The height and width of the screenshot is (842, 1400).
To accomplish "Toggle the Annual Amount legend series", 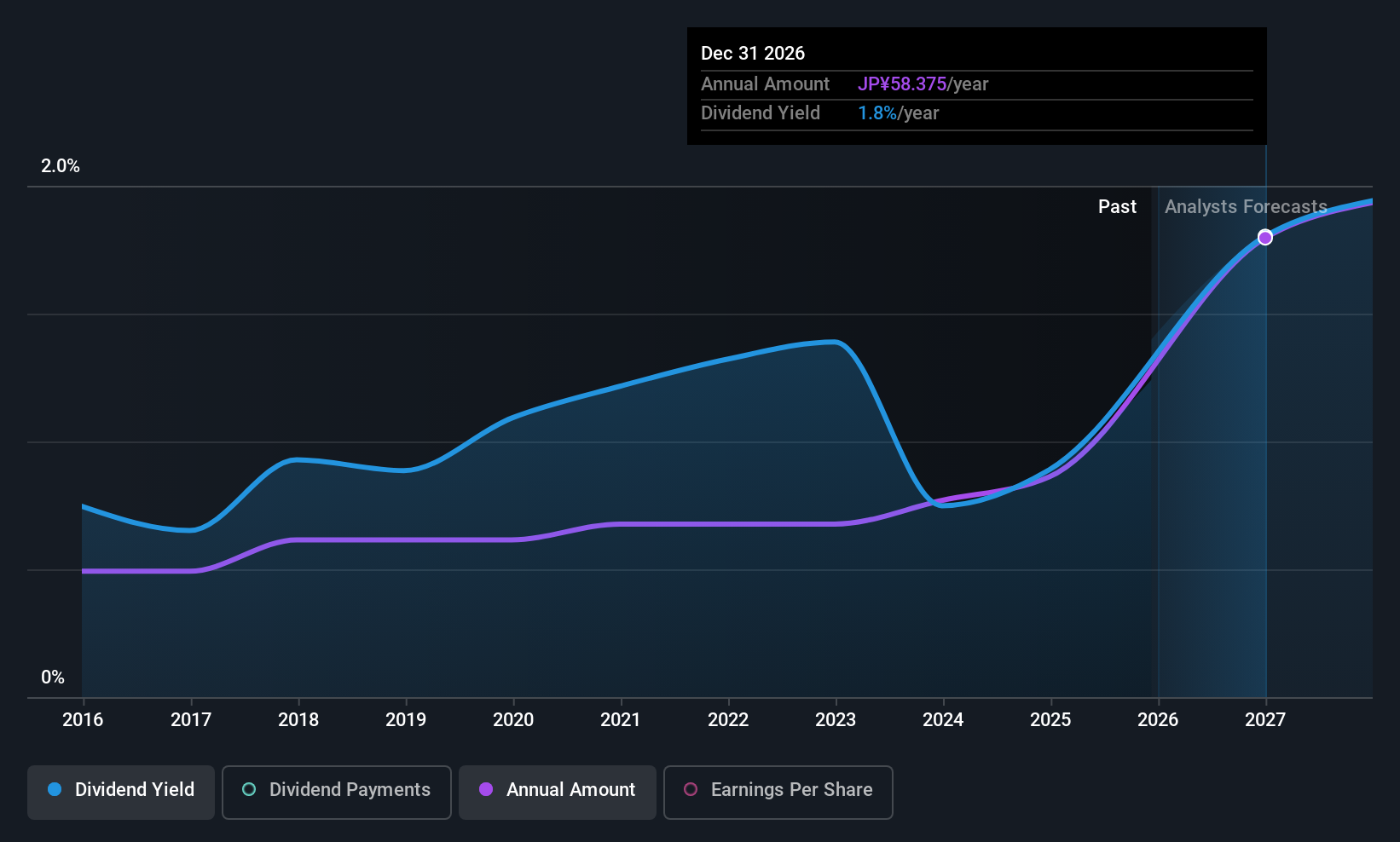I will [x=558, y=792].
